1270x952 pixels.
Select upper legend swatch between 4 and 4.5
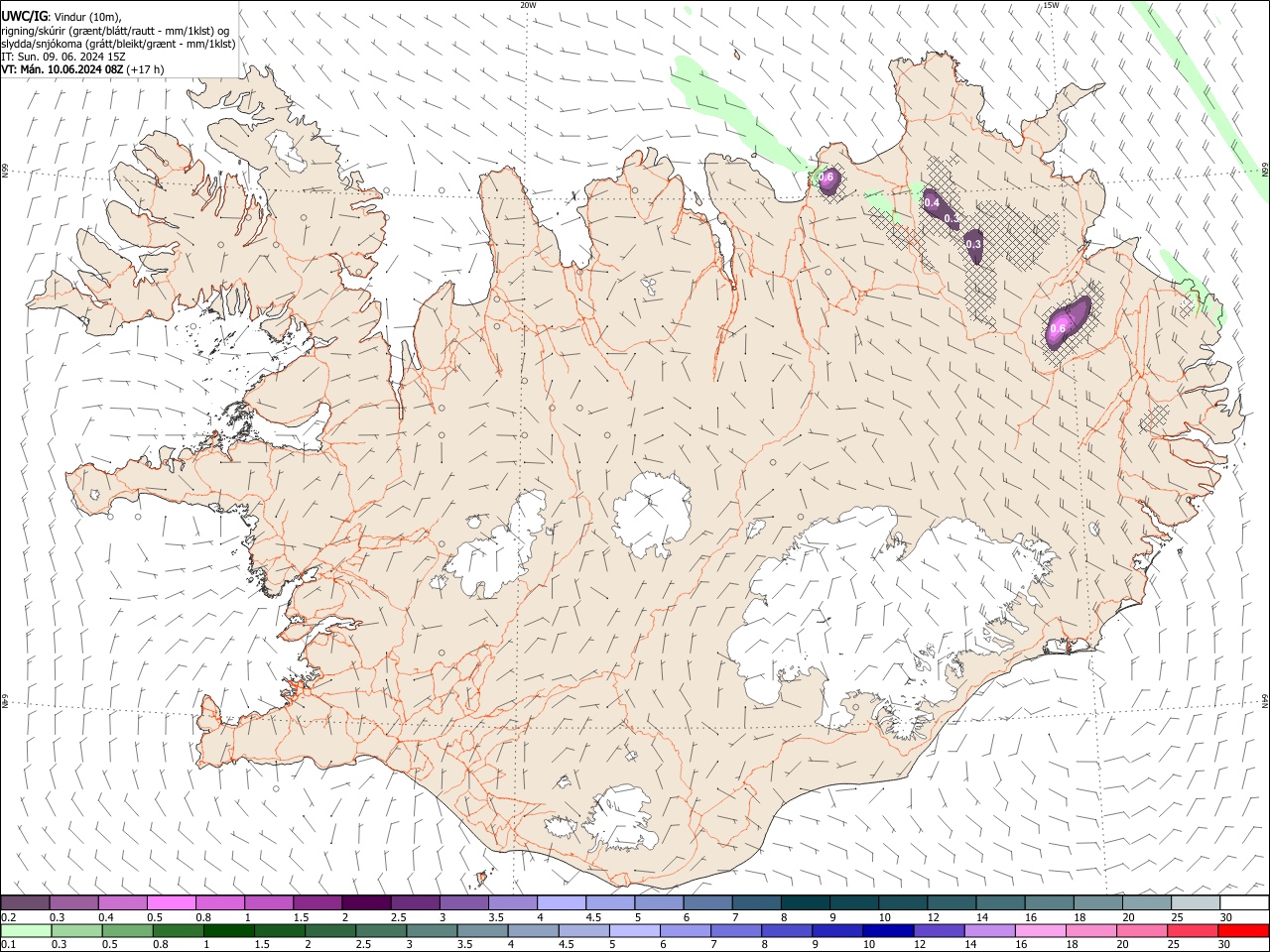click(562, 902)
